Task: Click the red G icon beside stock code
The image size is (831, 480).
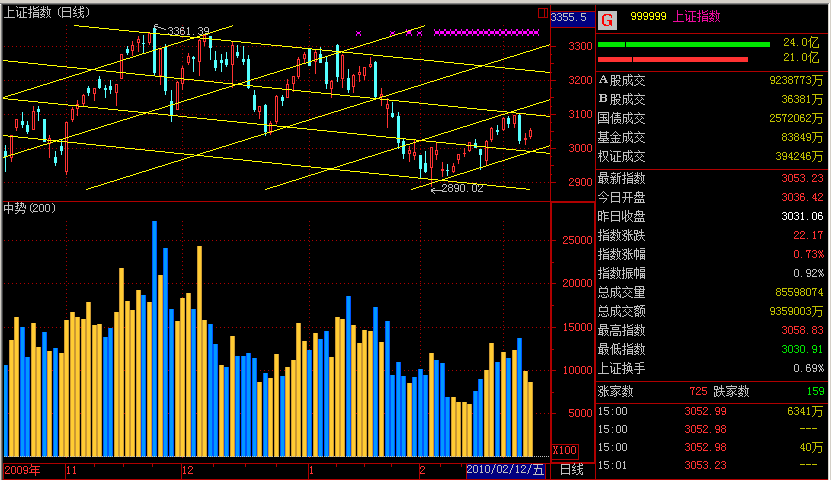Action: click(607, 20)
